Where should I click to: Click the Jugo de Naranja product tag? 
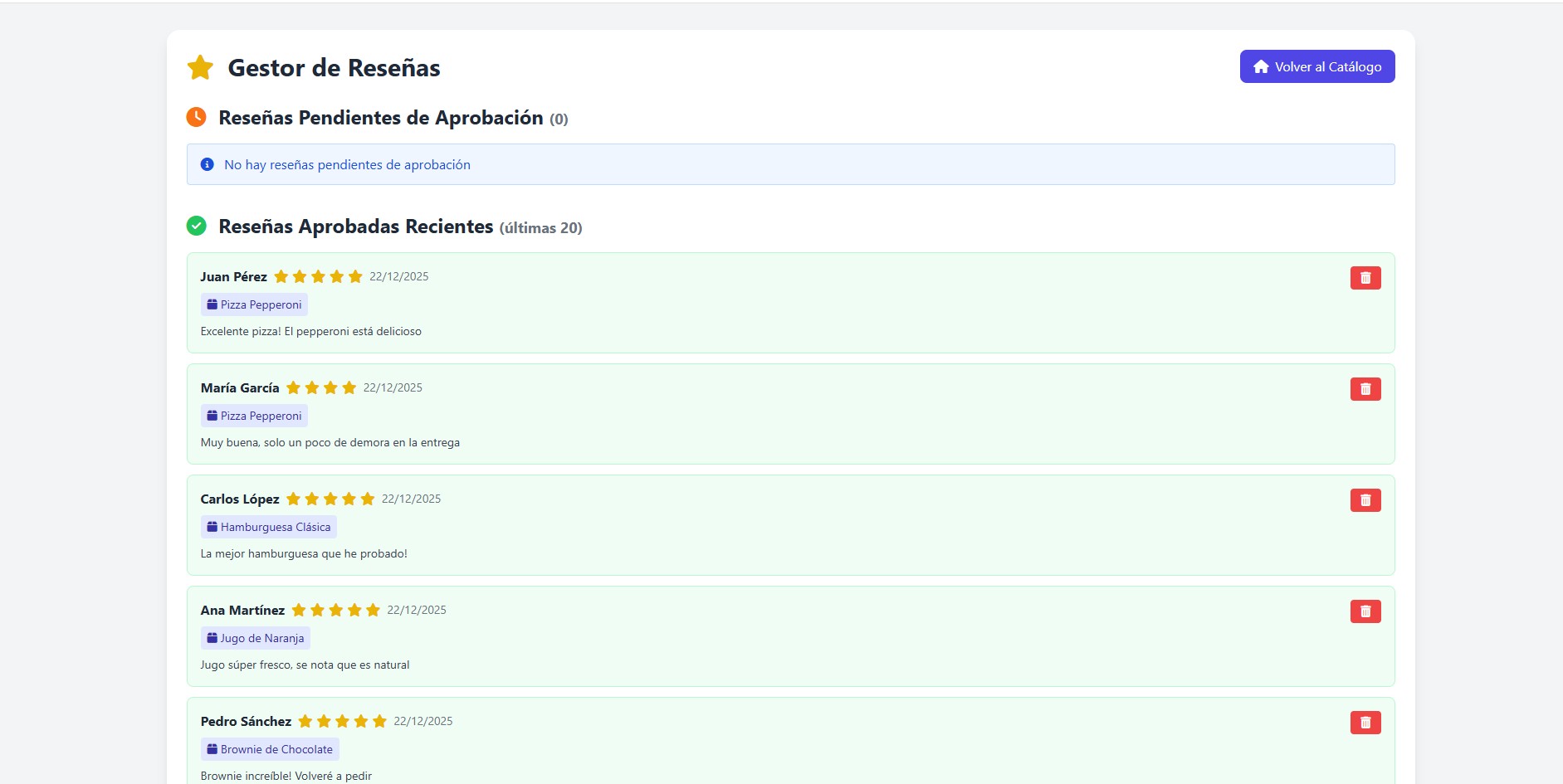255,638
